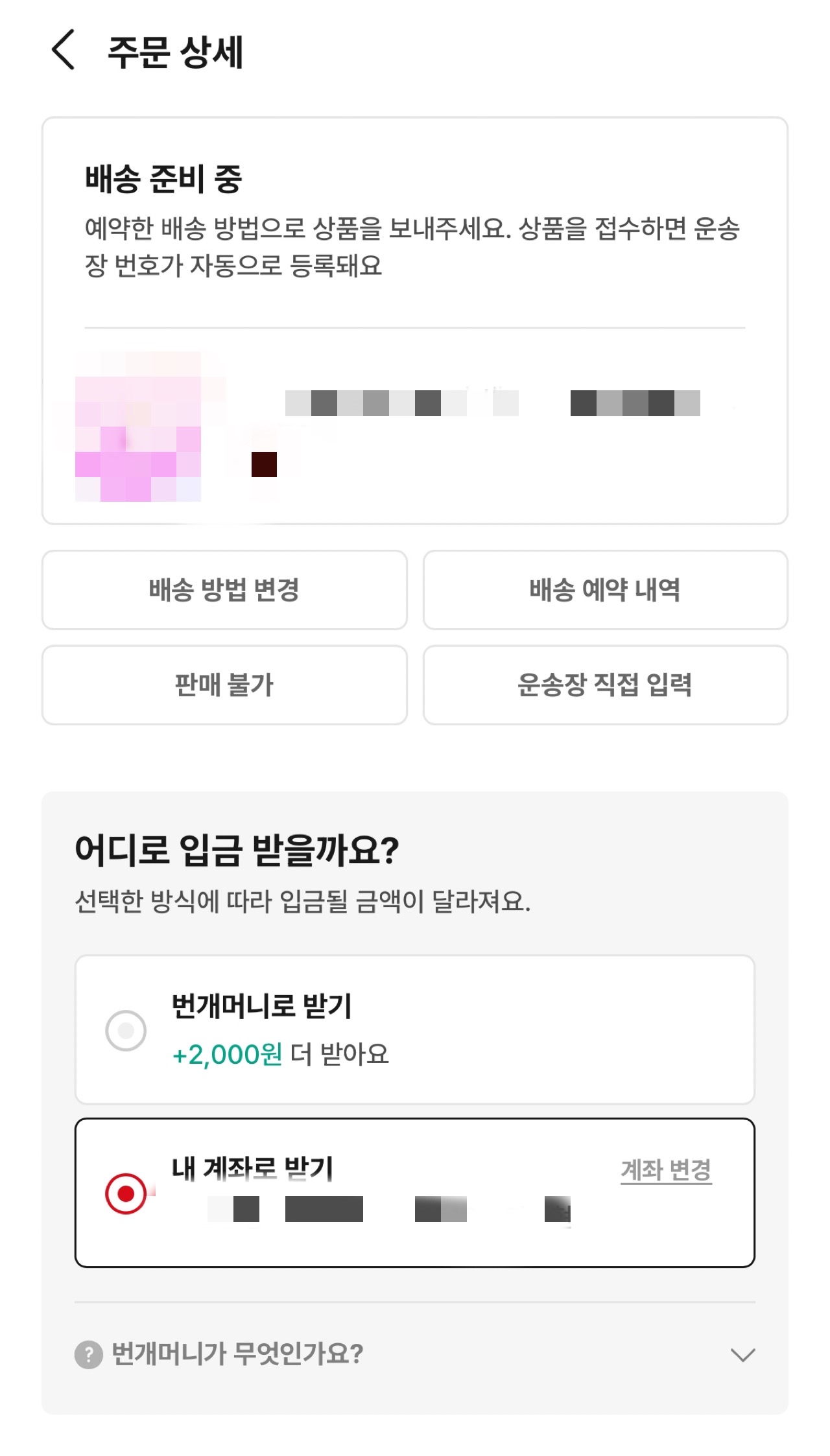The width and height of the screenshot is (830, 1456).
Task: Open the blurred product thumbnail image
Action: [138, 427]
